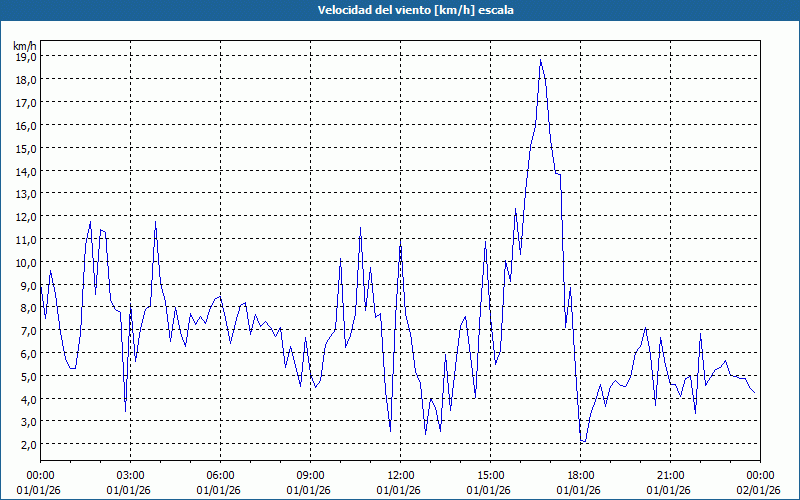Select the 12:00 time label
This screenshot has height=500, width=800.
click(x=400, y=475)
